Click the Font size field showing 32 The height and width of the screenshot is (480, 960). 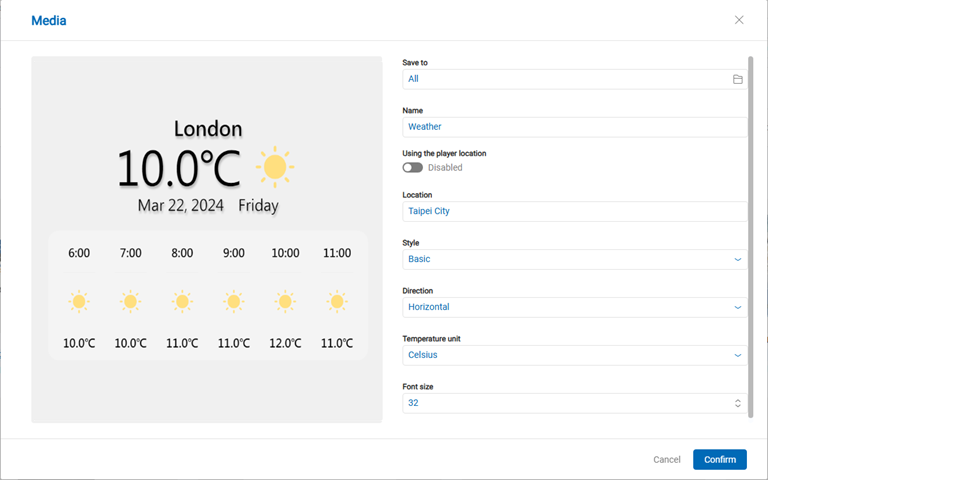pyautogui.click(x=565, y=403)
